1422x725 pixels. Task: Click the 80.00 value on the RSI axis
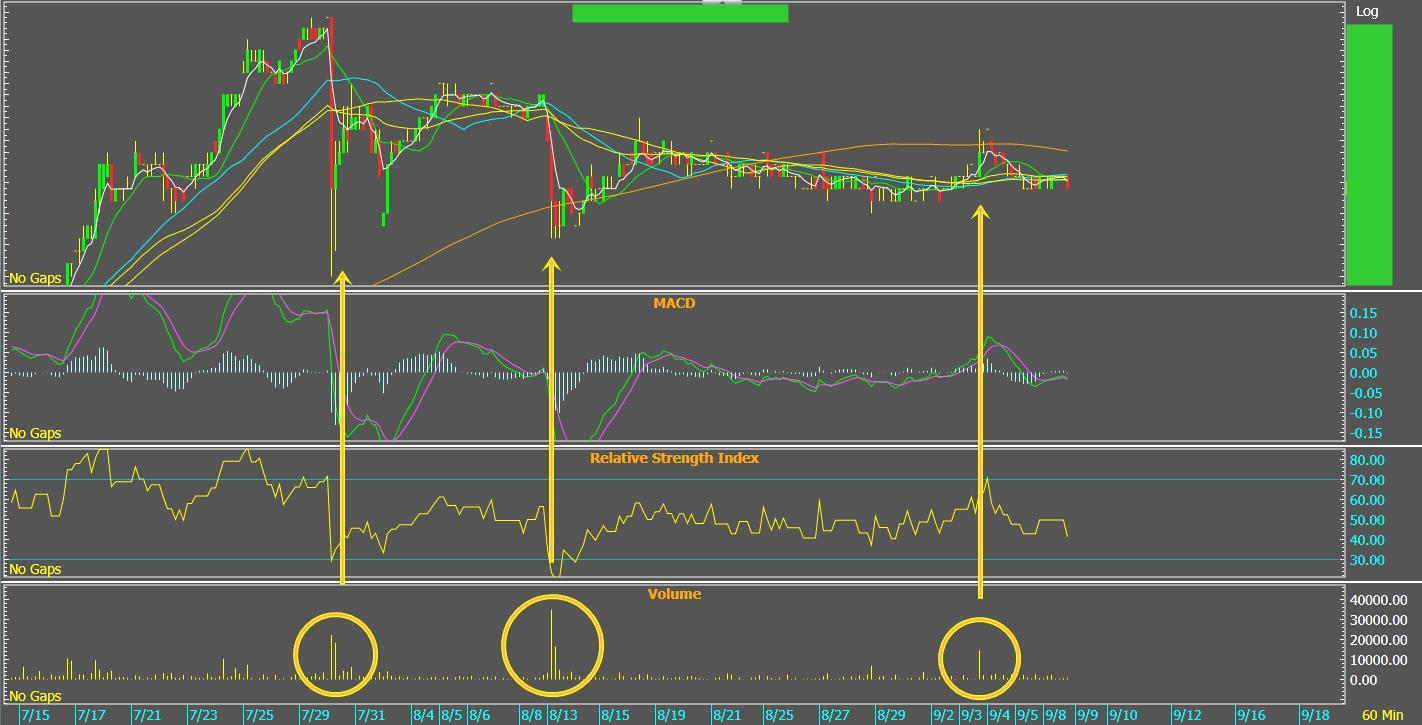(1367, 460)
